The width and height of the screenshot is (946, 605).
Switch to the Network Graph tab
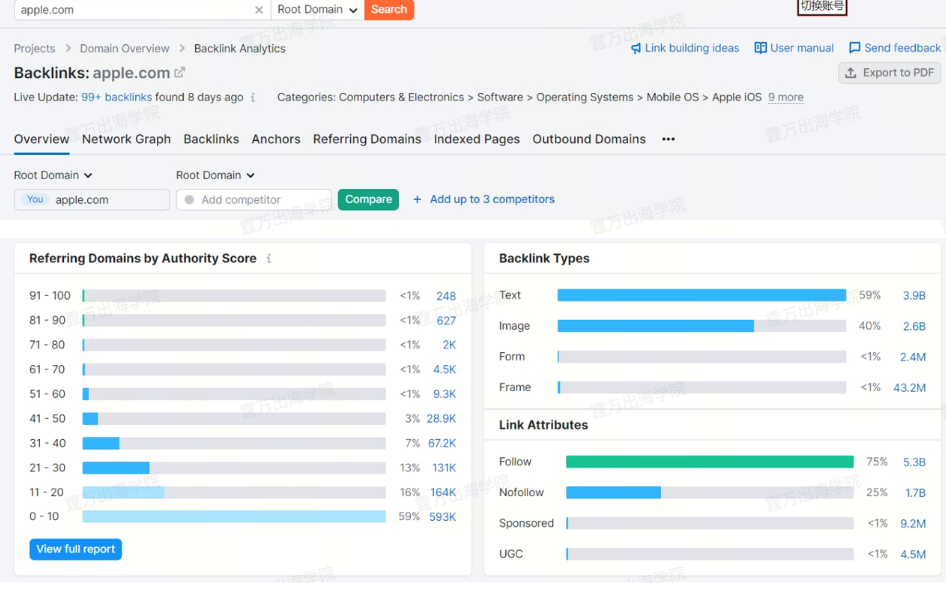126,139
